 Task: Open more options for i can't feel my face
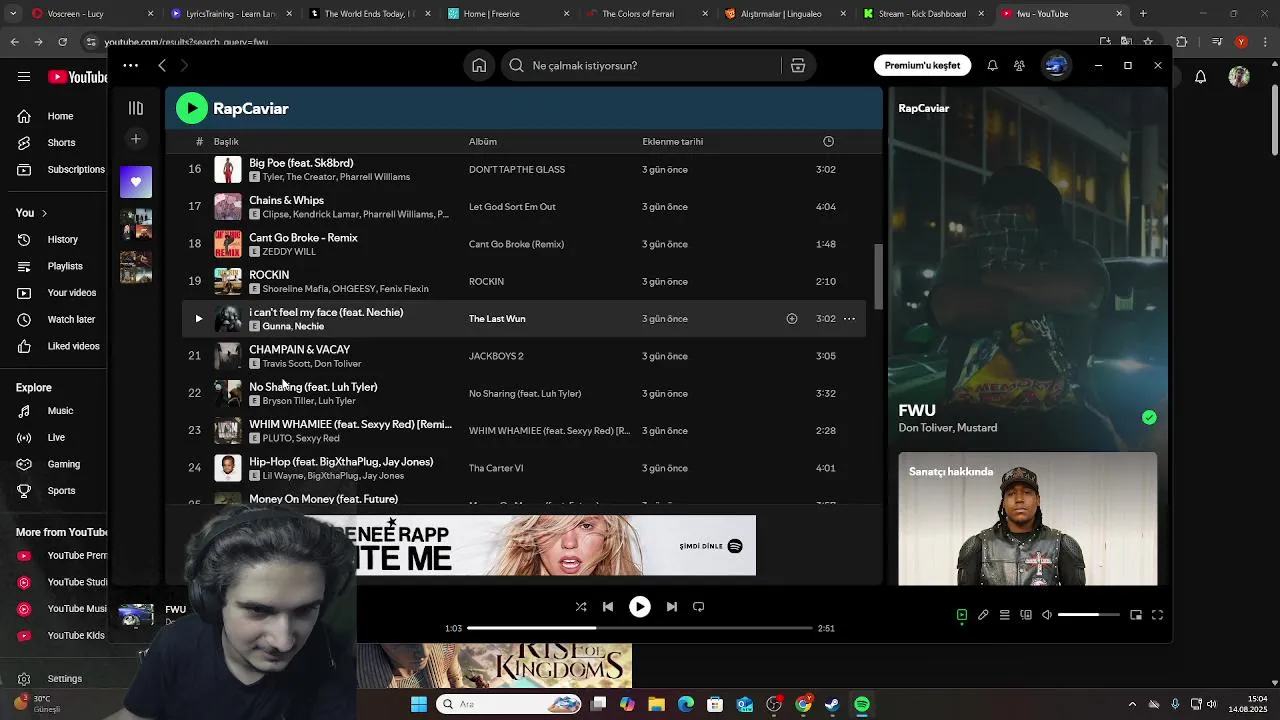(849, 319)
